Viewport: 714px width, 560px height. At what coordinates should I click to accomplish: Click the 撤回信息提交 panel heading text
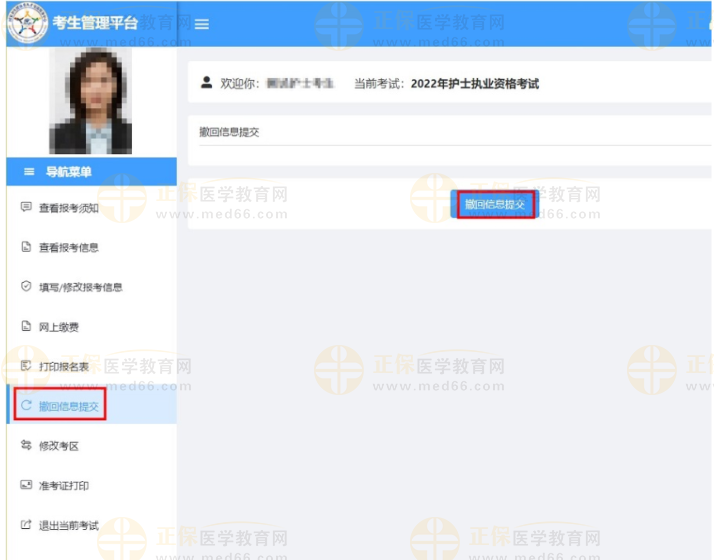[230, 132]
